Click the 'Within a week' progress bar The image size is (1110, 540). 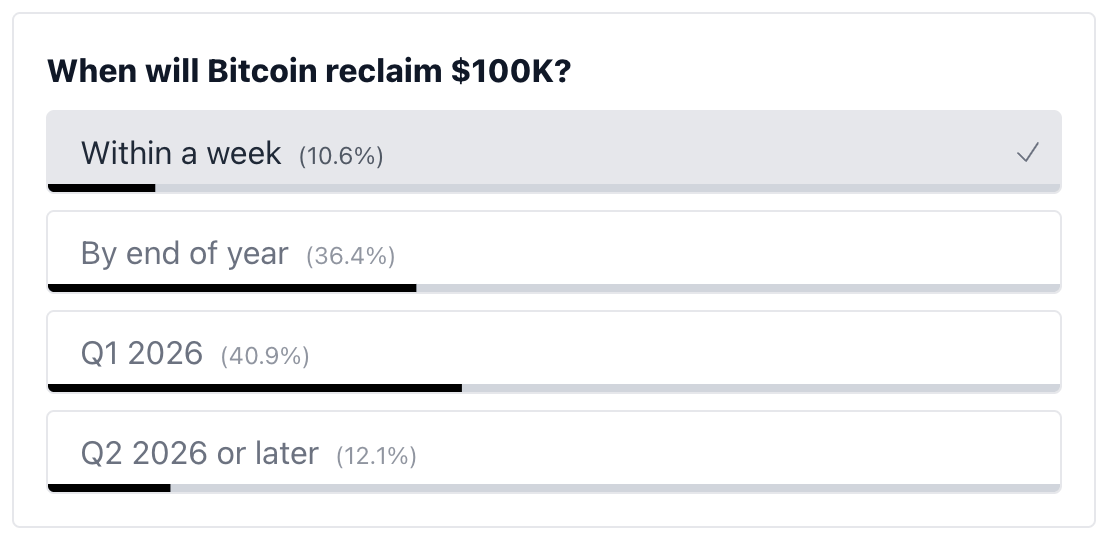click(554, 188)
